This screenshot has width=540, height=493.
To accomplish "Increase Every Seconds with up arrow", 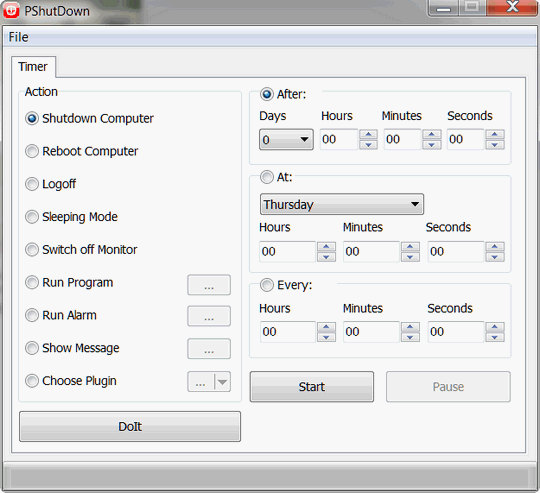I will click(x=495, y=327).
